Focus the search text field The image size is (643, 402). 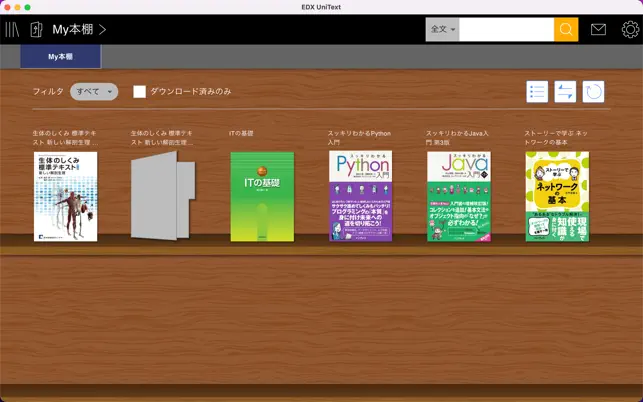click(506, 29)
